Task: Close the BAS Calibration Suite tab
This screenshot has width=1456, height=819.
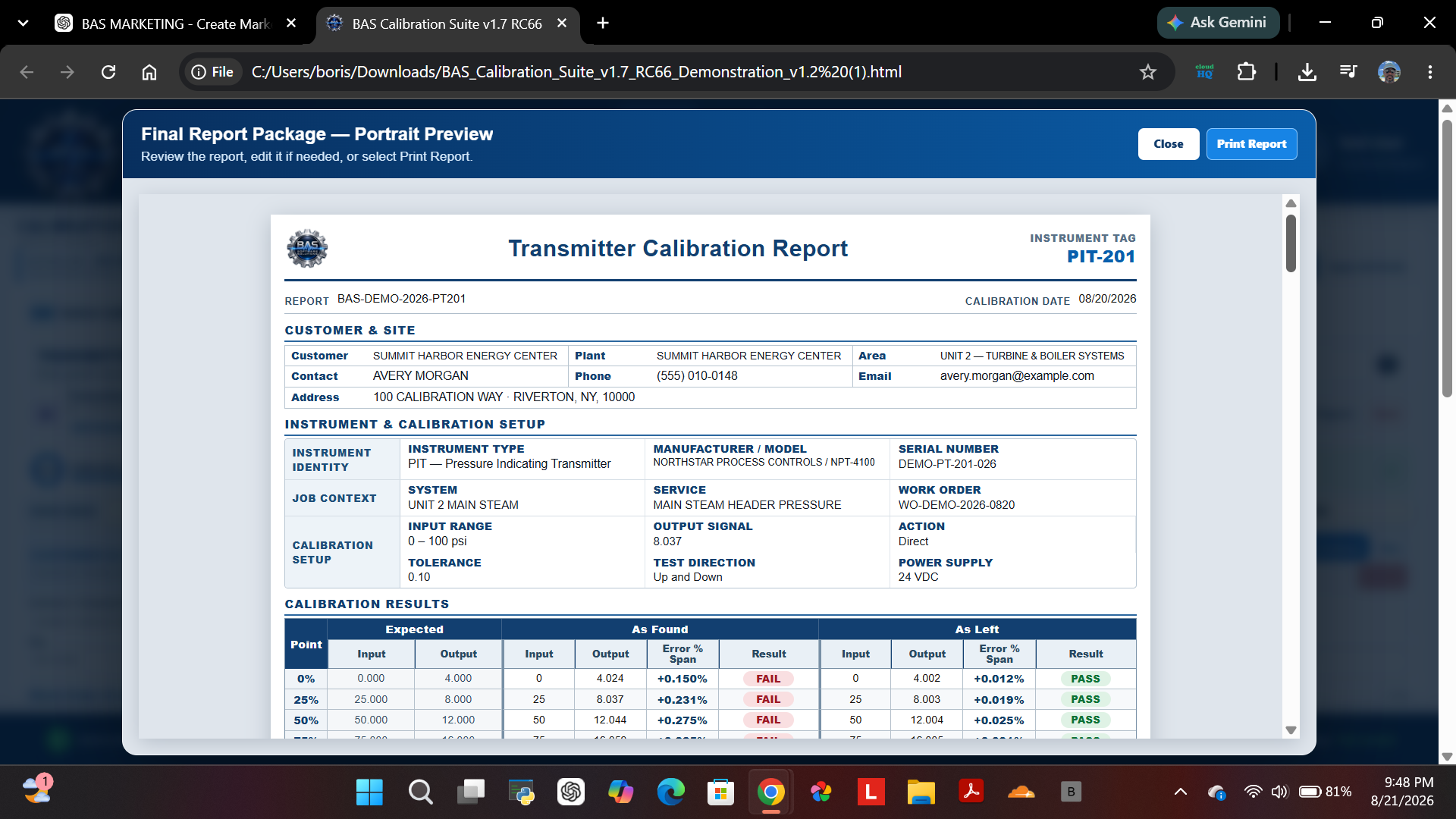Action: [x=562, y=24]
